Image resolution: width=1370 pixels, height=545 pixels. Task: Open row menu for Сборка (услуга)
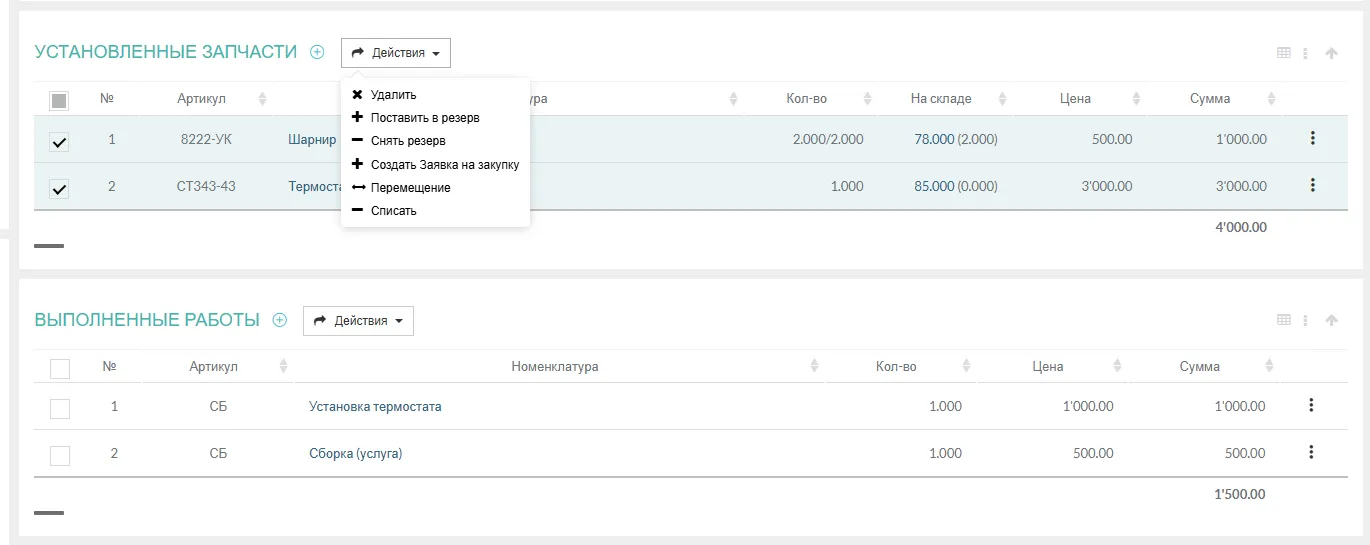(1311, 452)
